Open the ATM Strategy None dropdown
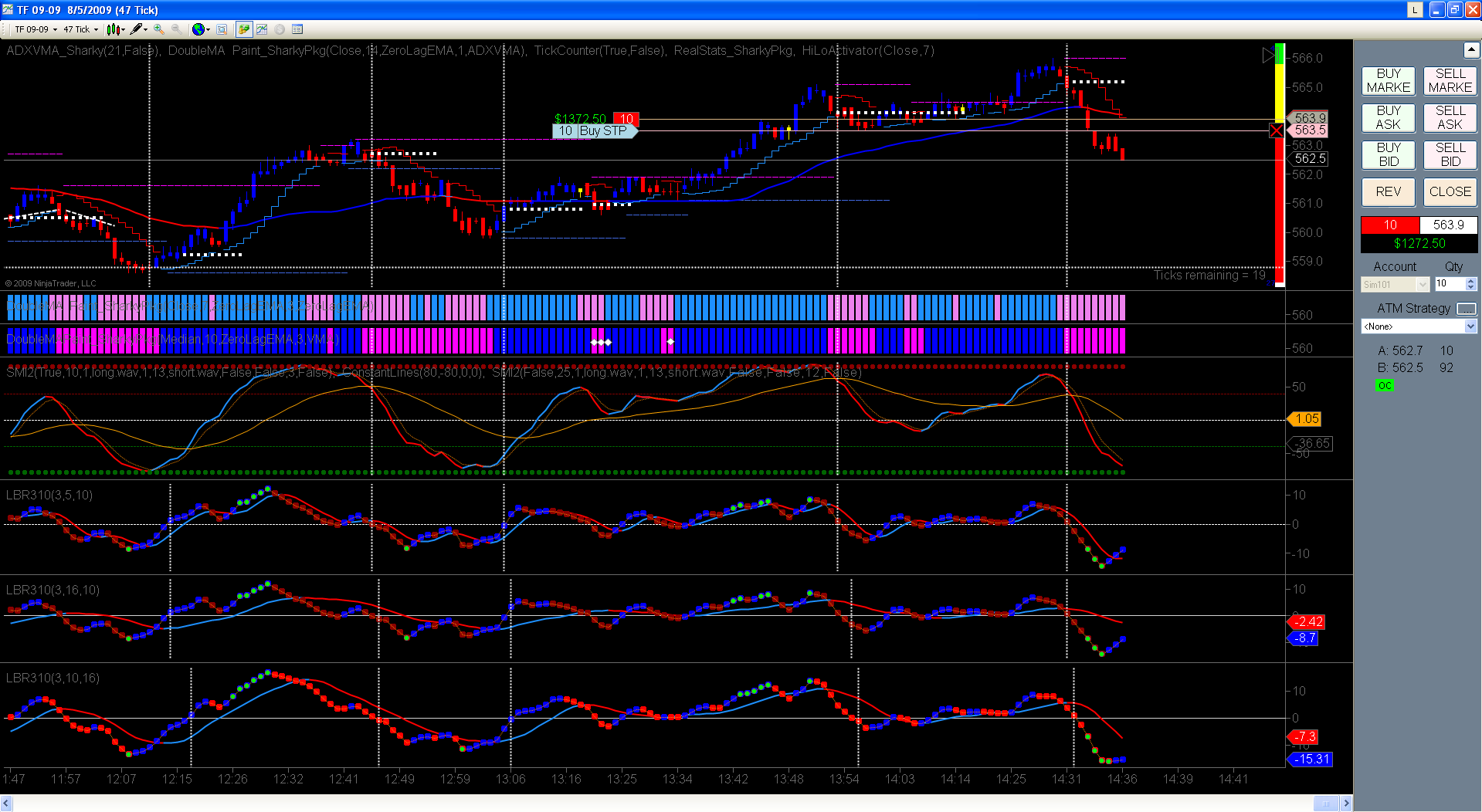Screen dimensions: 1482x812 (1419, 326)
